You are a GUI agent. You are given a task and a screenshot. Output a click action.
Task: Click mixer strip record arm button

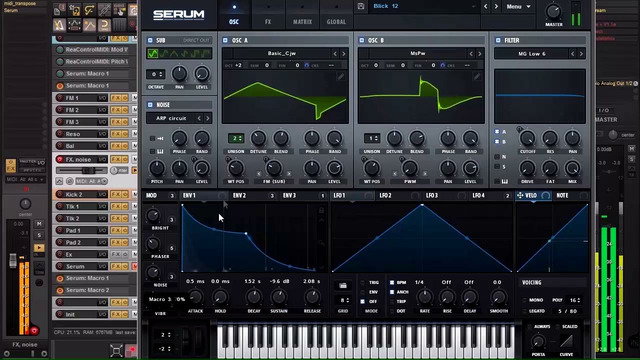34,330
